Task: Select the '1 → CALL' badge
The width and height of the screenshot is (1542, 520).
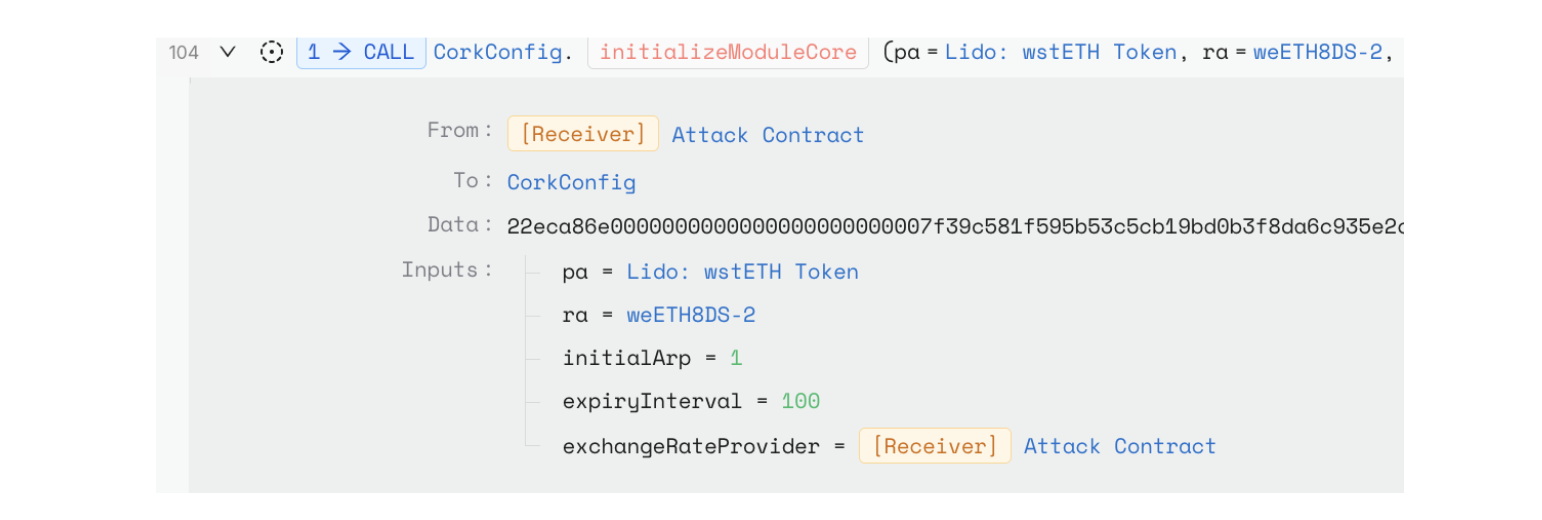Action: coord(361,52)
